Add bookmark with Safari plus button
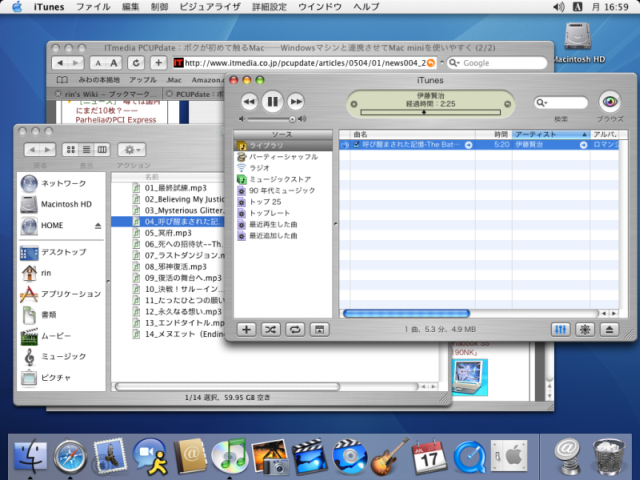The image size is (640, 480). [158, 63]
